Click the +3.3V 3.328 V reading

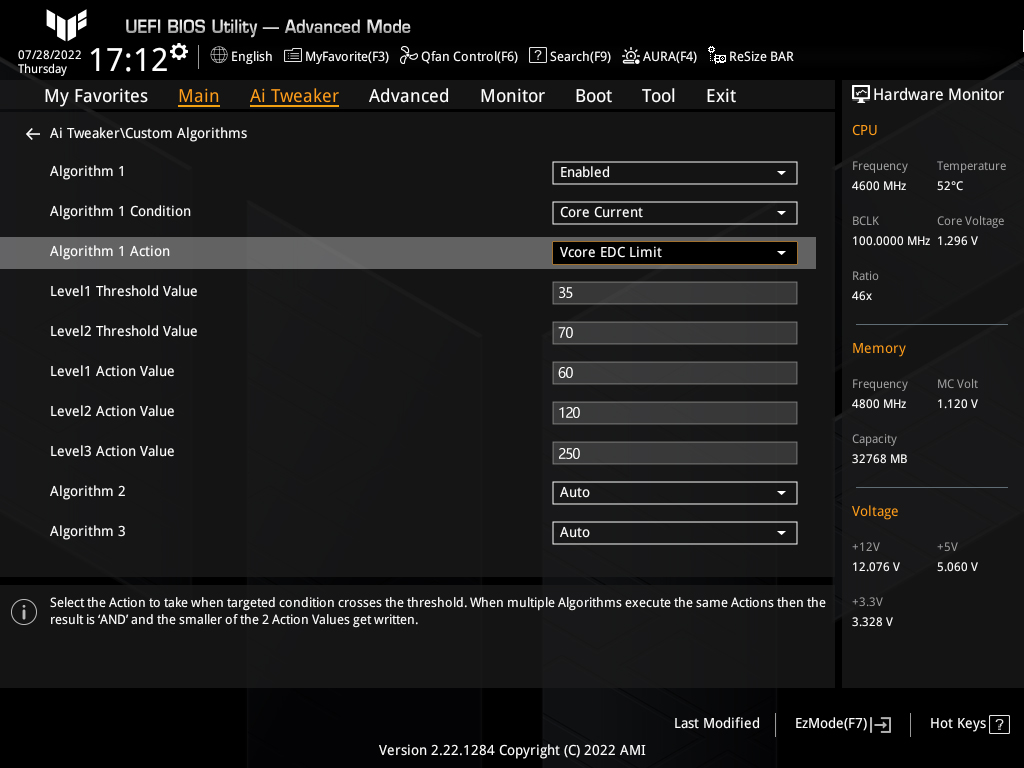tap(872, 622)
